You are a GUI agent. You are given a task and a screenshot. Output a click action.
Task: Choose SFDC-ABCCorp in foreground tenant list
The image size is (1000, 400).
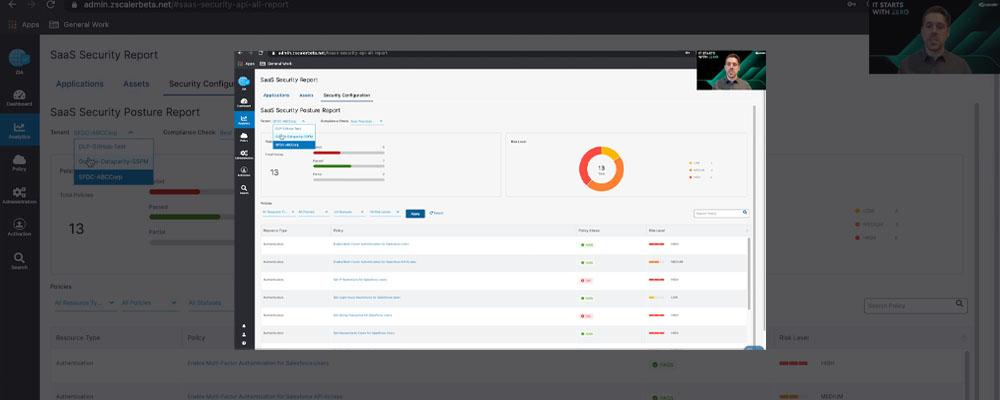point(294,145)
